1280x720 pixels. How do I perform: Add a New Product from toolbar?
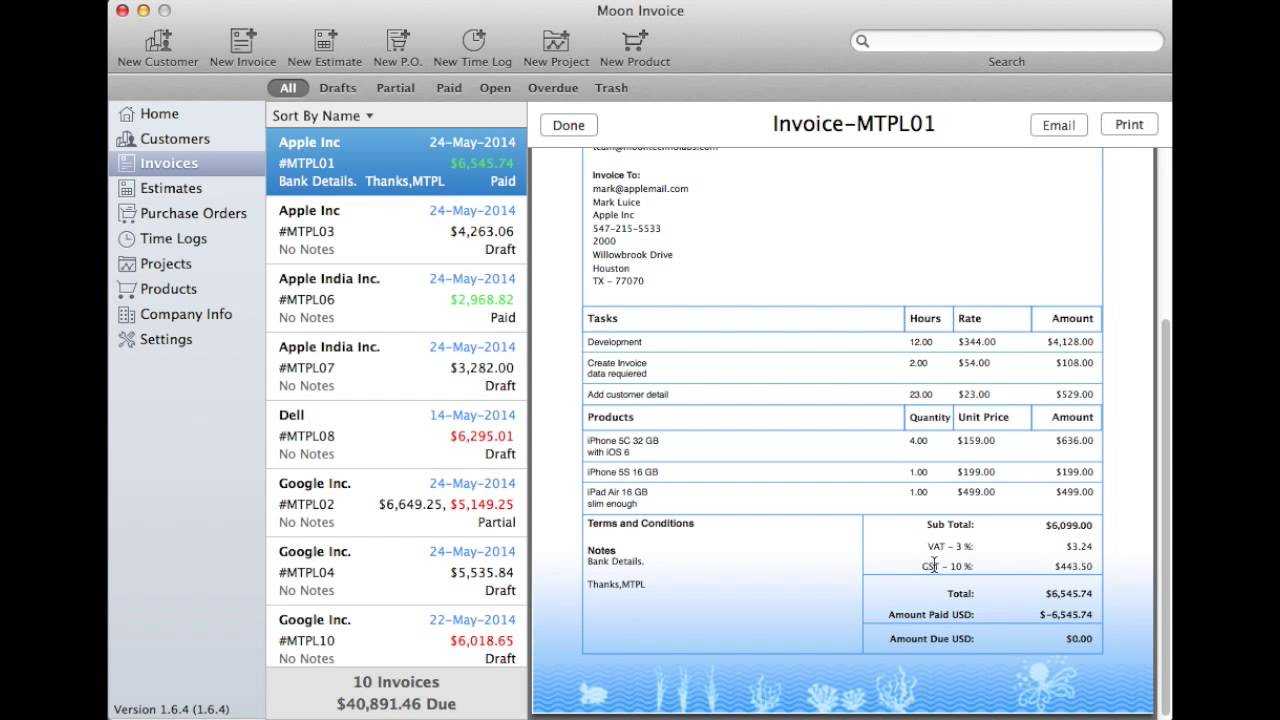click(x=634, y=41)
